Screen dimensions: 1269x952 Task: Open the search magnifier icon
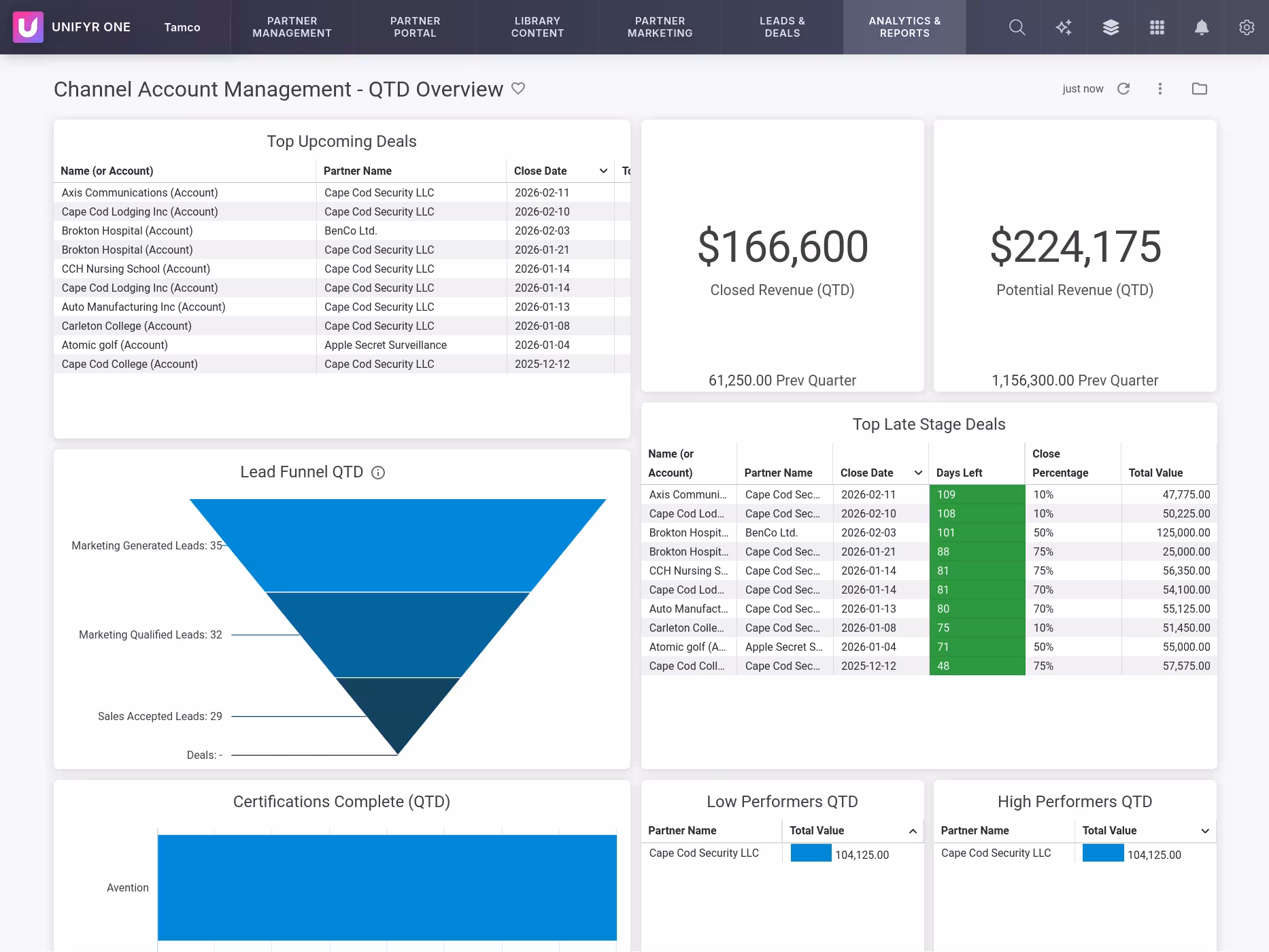(1017, 27)
